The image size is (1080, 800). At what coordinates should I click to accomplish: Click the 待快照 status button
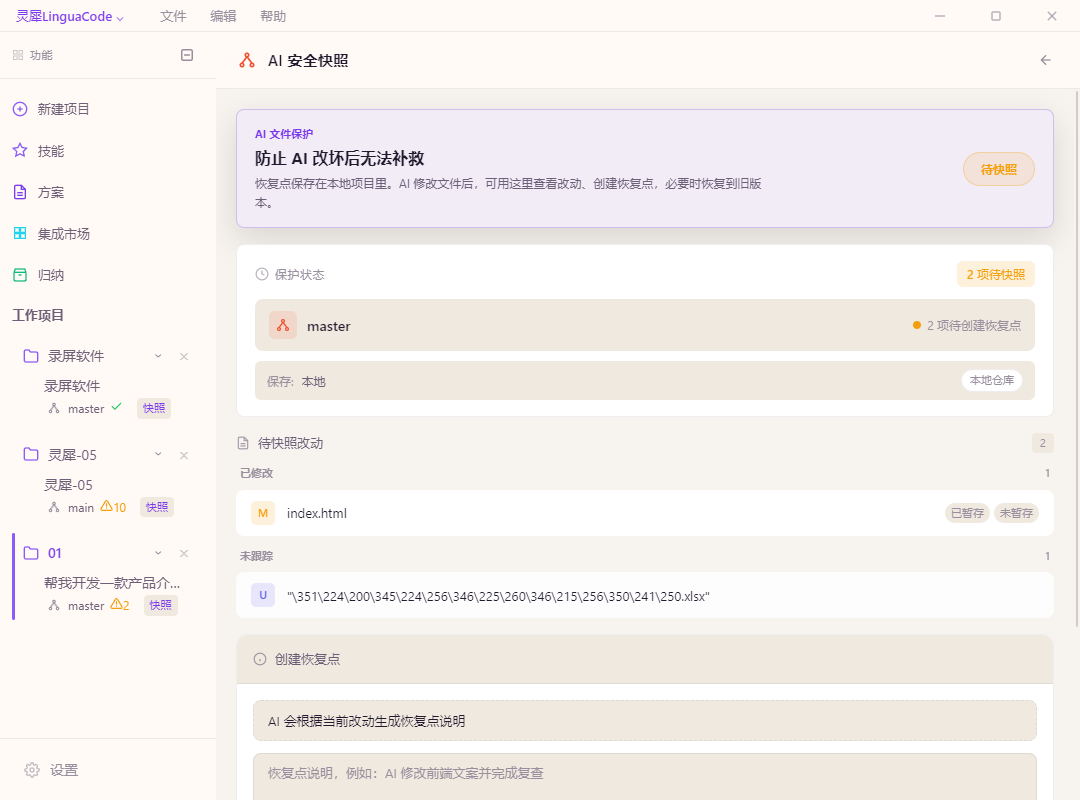click(x=999, y=170)
